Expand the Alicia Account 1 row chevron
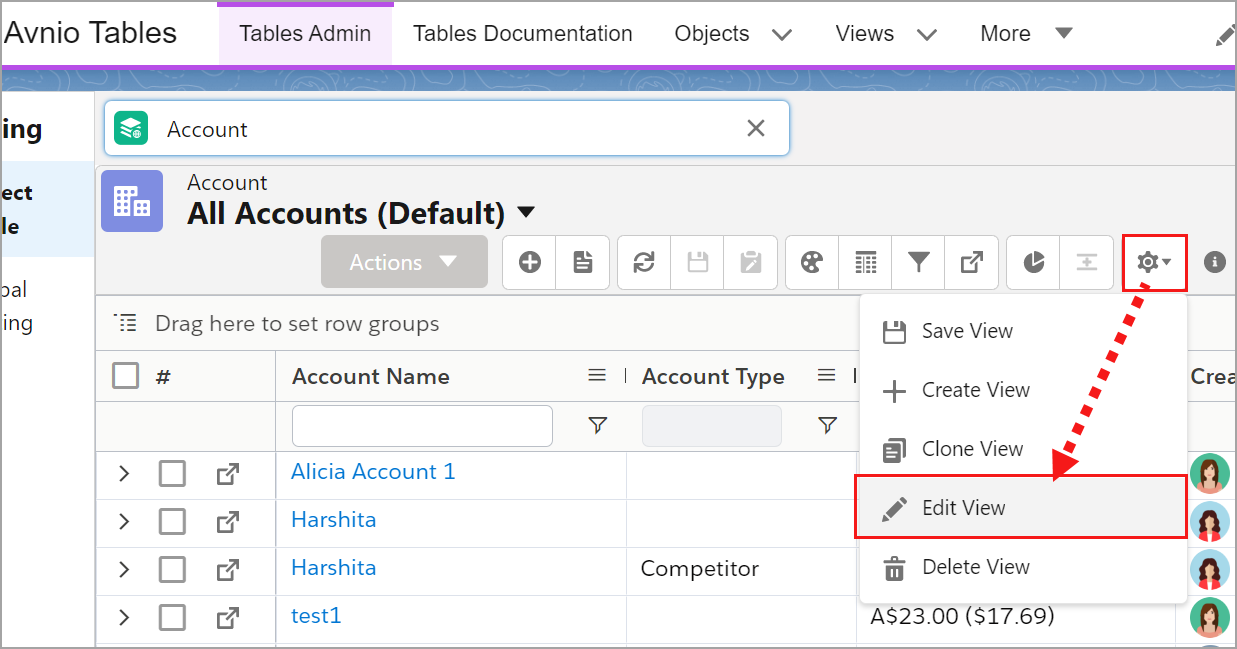 click(124, 473)
